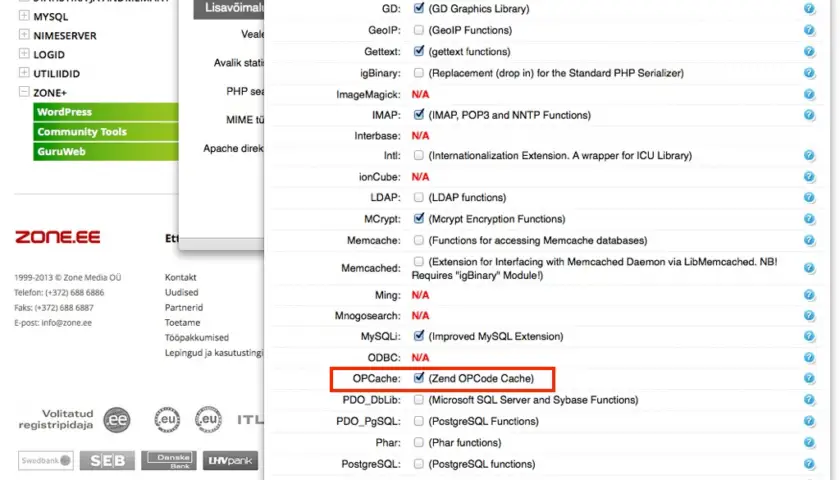Enable the igBinary serializer checkbox

418,72
